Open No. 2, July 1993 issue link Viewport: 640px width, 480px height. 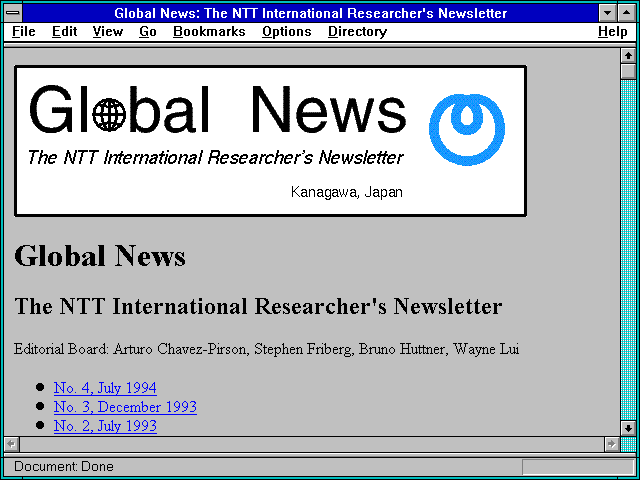[x=105, y=426]
